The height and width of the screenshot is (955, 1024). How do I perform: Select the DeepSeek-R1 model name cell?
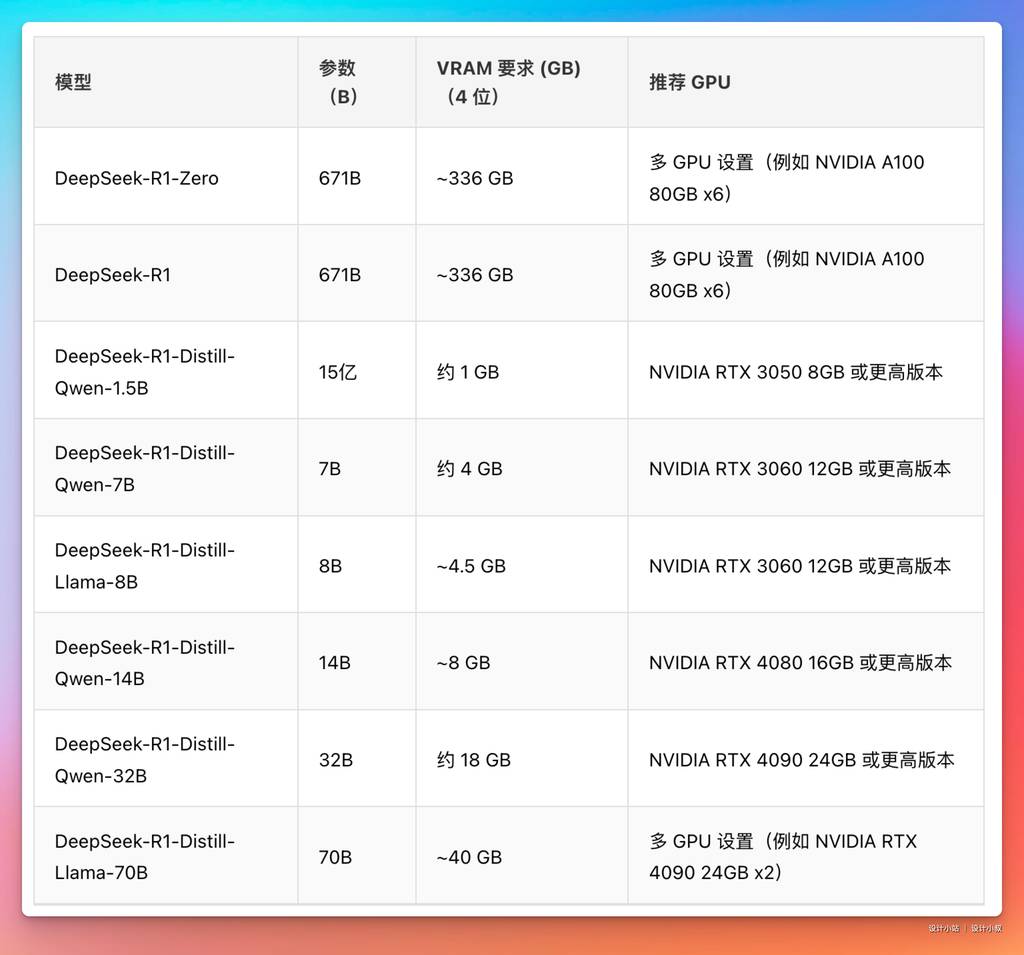coord(113,274)
